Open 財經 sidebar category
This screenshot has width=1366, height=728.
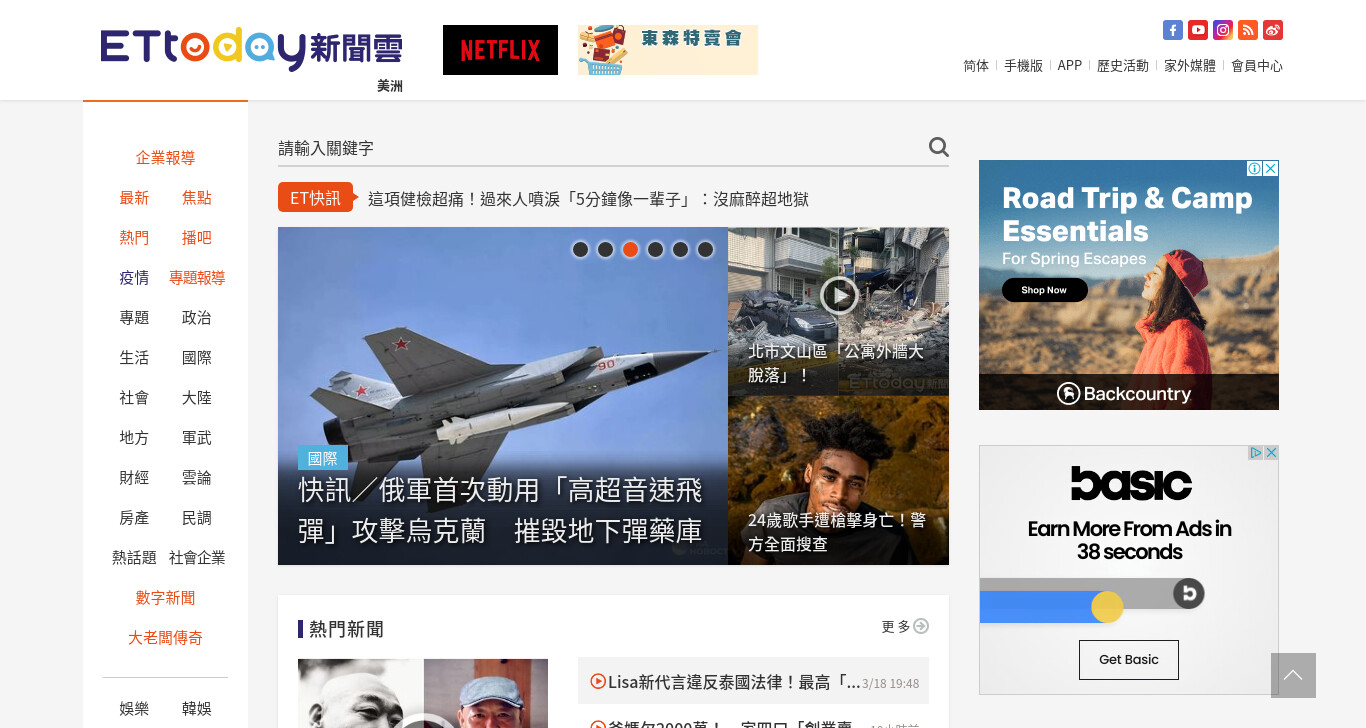134,478
